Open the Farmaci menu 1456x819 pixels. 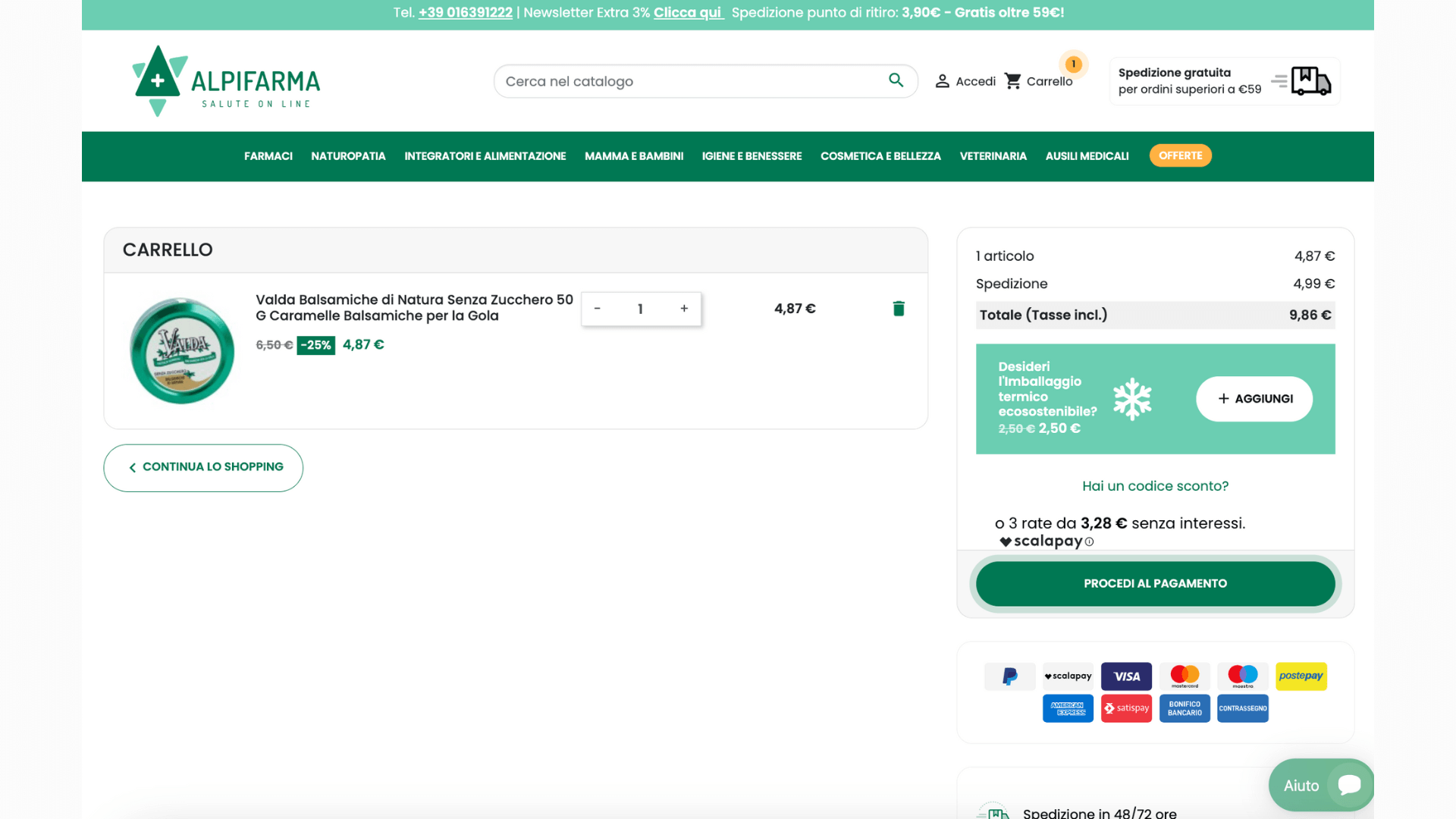pyautogui.click(x=268, y=156)
